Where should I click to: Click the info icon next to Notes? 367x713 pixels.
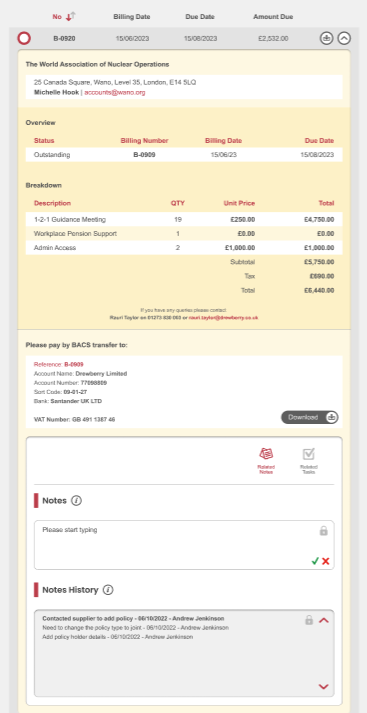76,501
